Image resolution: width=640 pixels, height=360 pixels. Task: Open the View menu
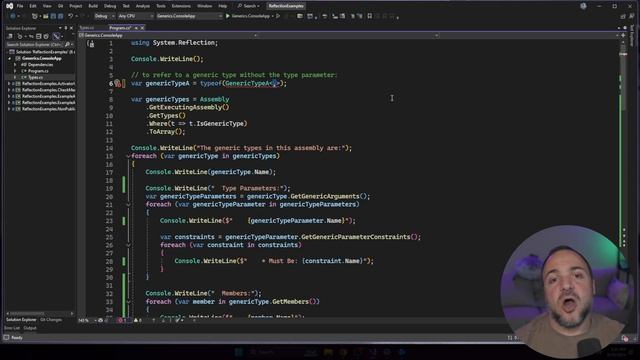[x=47, y=6]
